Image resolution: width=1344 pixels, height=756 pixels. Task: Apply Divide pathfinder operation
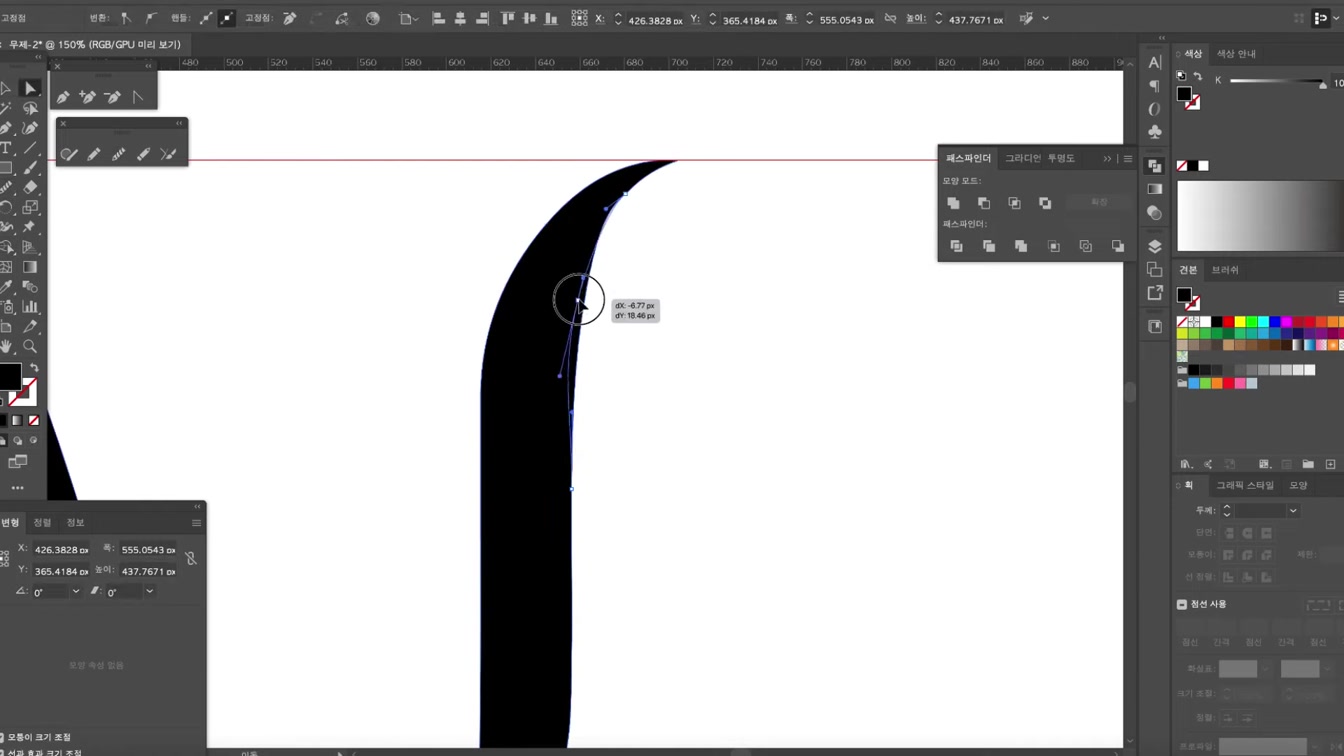pyautogui.click(x=956, y=246)
